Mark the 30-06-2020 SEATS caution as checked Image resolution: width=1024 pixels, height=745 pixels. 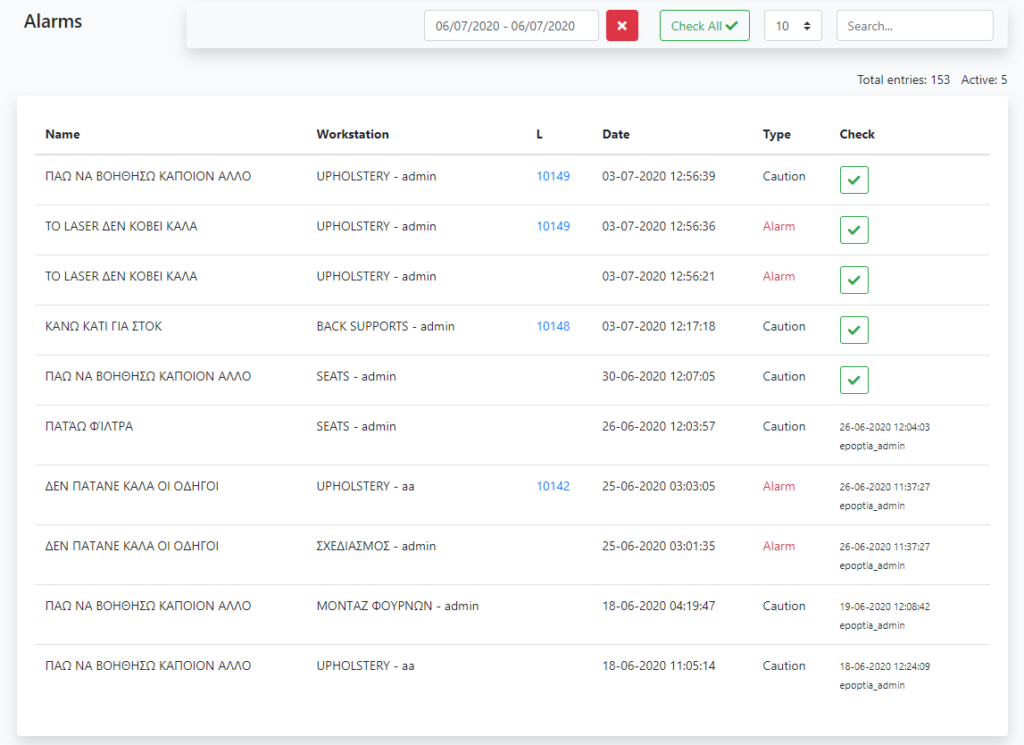[853, 380]
